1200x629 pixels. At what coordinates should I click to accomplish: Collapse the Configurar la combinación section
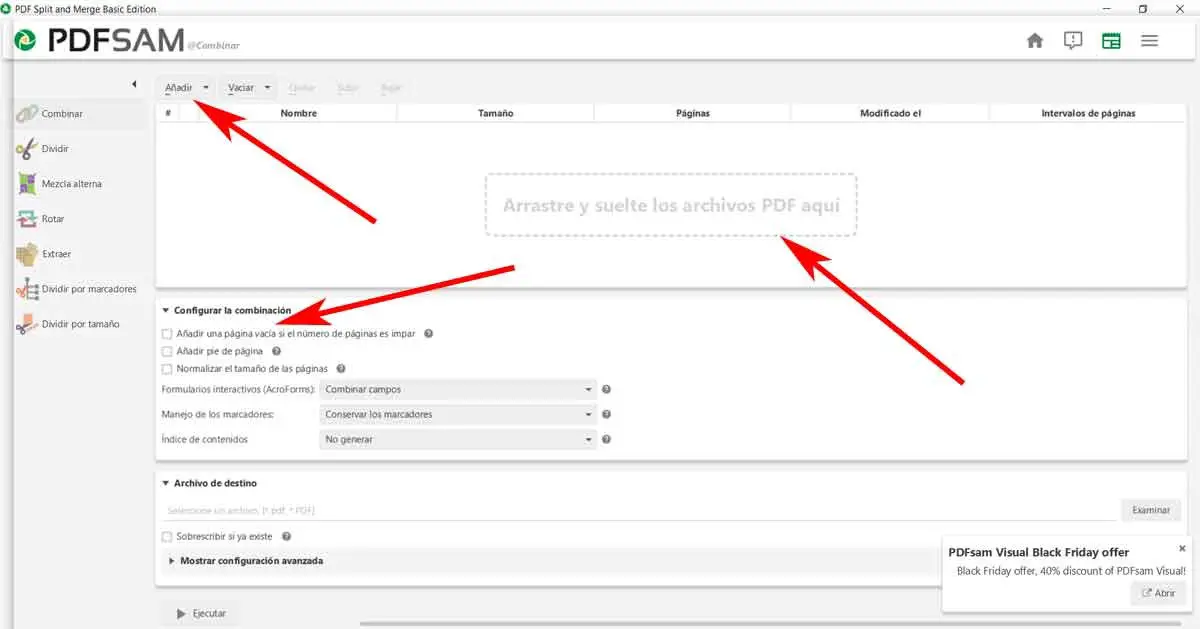click(166, 311)
